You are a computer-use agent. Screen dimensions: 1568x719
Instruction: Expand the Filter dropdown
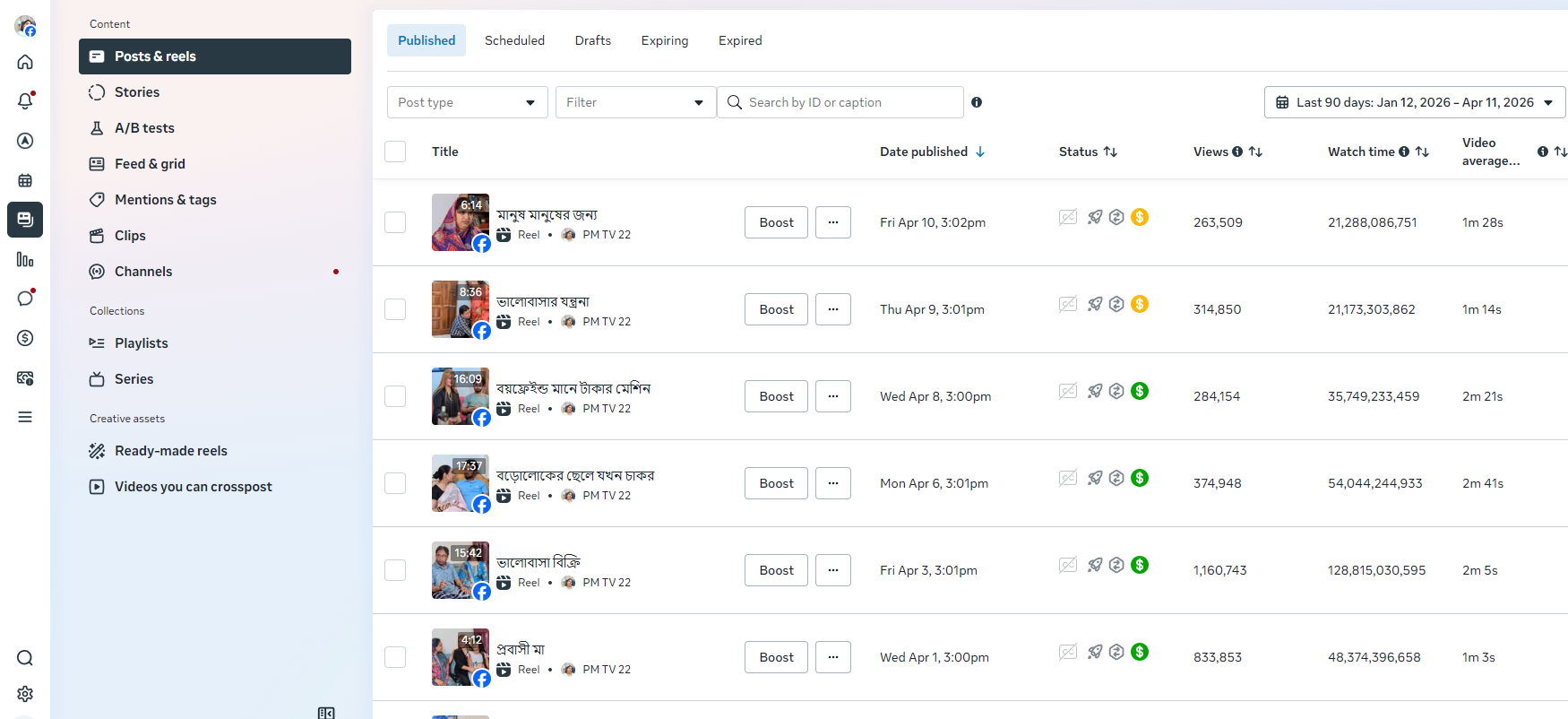pos(635,102)
